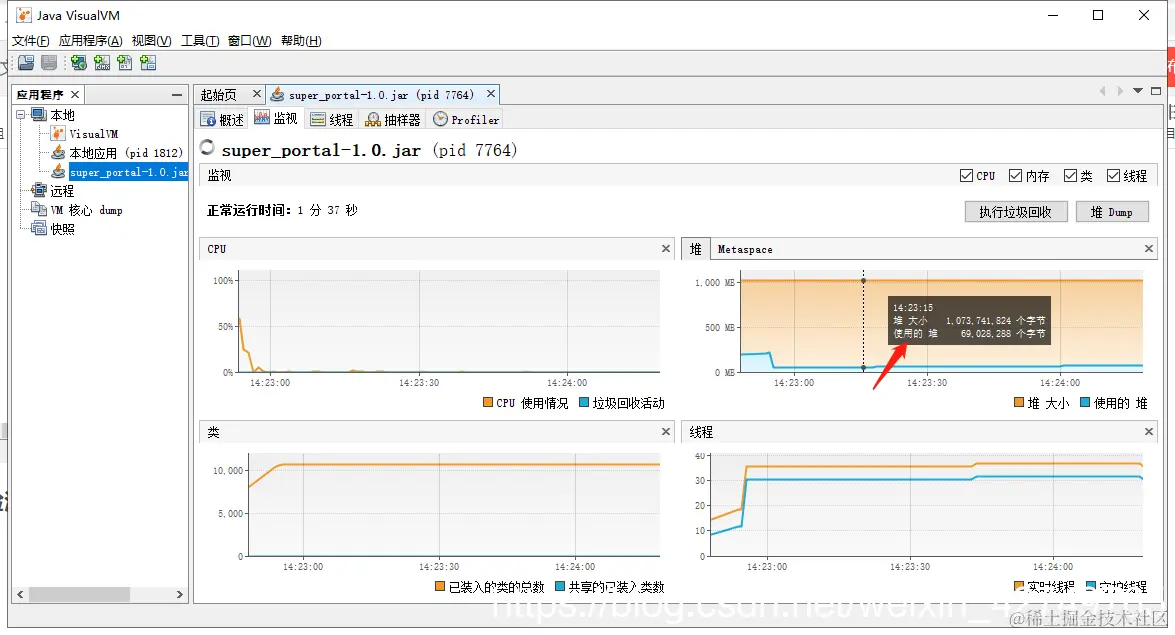Click the 执行垃圾回收 button
This screenshot has height=635, width=1175.
tap(1015, 212)
